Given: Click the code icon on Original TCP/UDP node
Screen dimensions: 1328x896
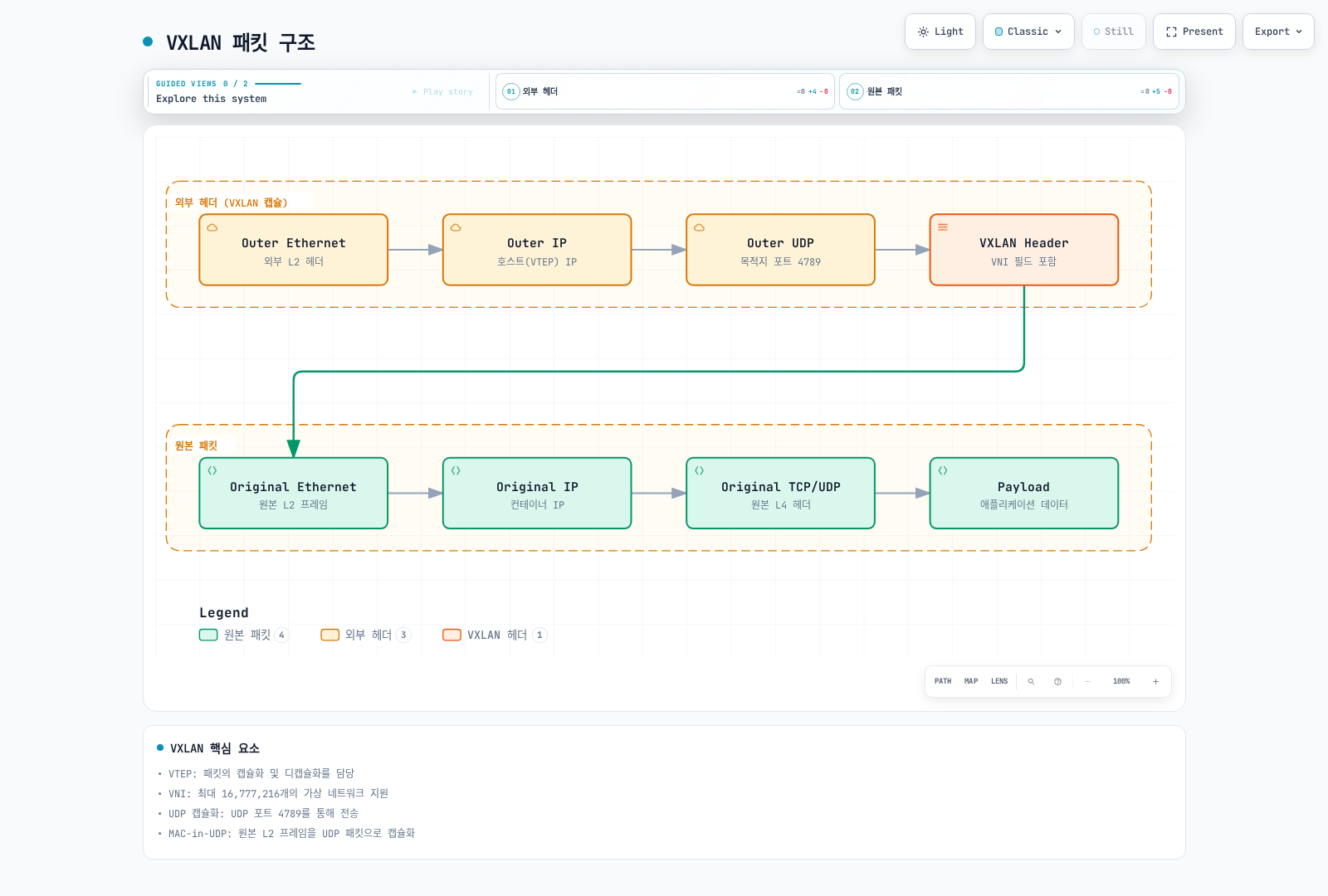Looking at the screenshot, I should click(x=699, y=470).
